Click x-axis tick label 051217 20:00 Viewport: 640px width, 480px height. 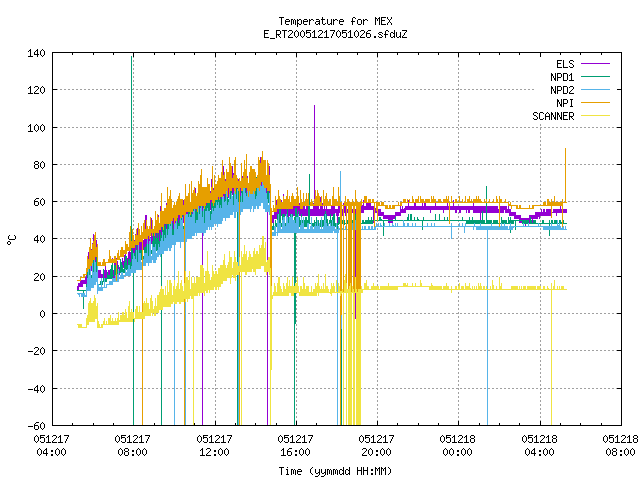point(376,446)
